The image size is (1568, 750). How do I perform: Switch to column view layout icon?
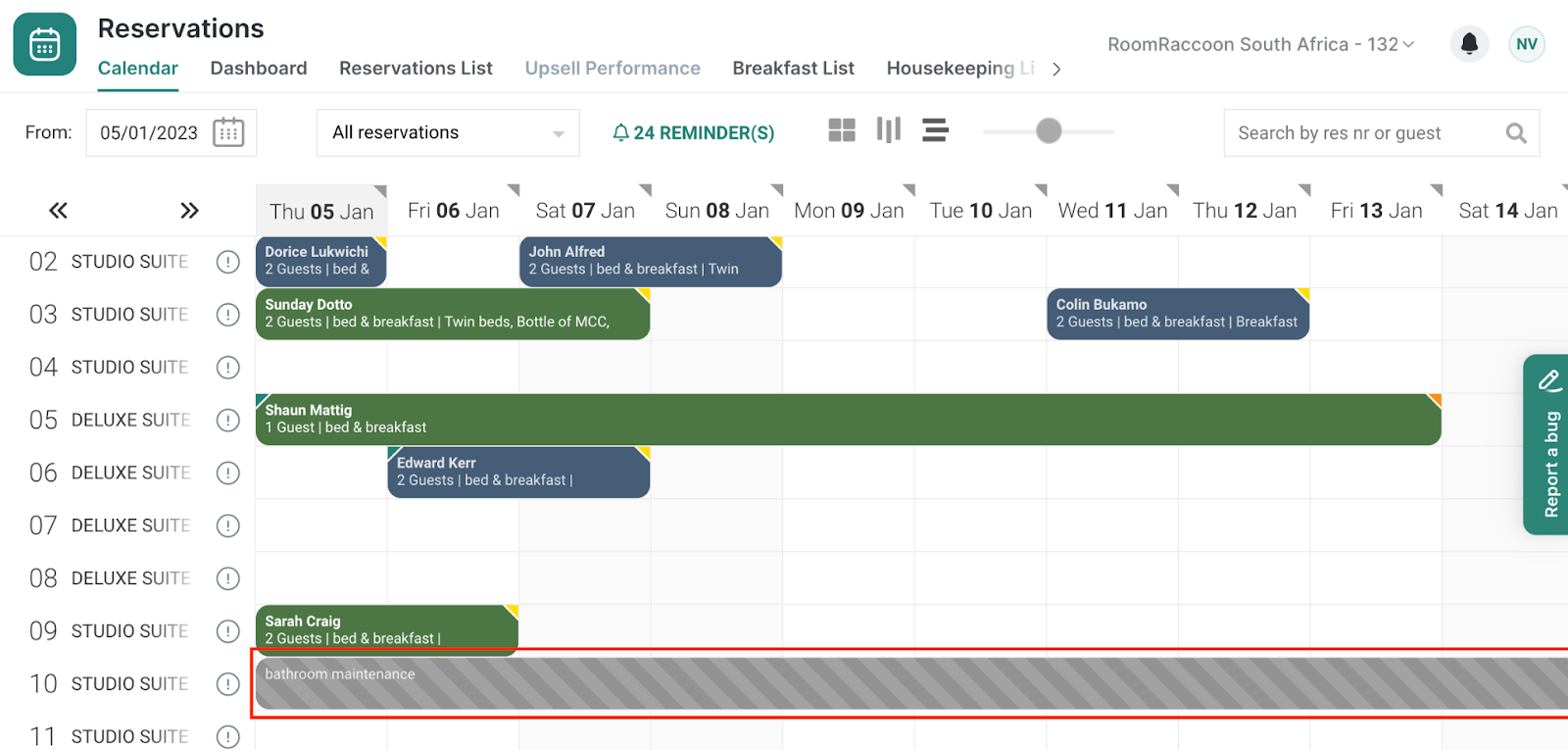point(889,130)
